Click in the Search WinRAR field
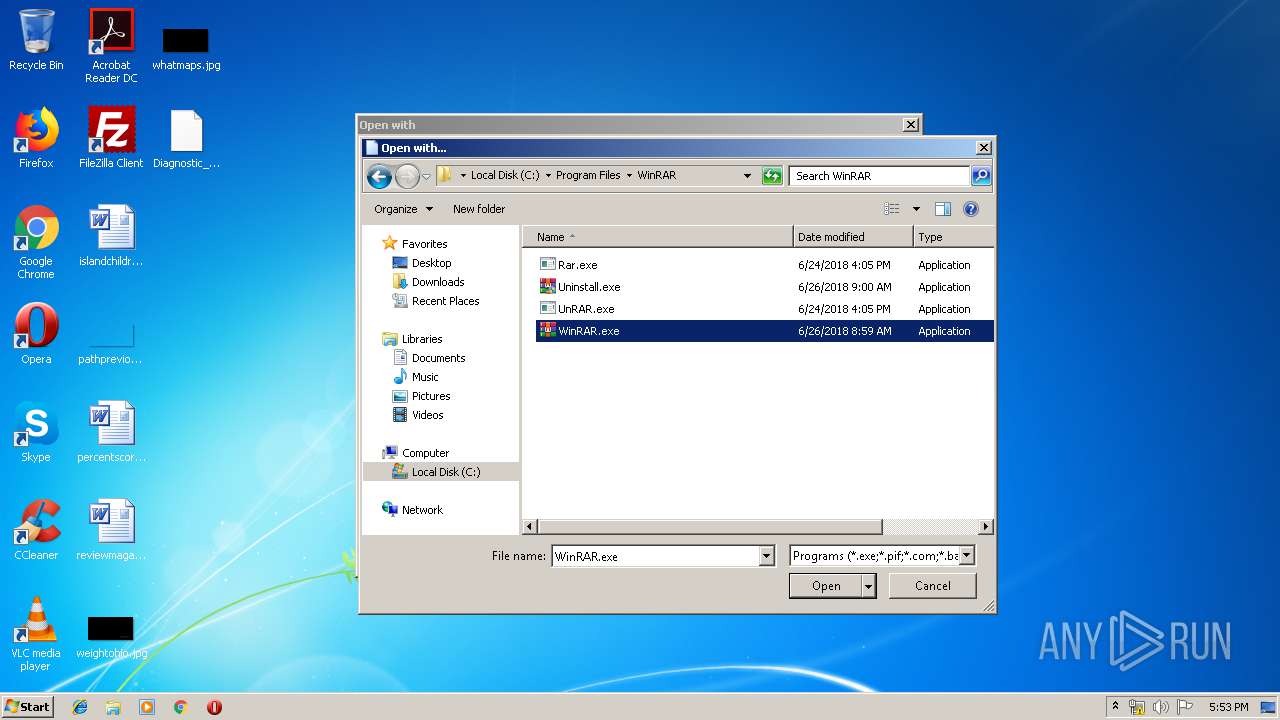 click(880, 175)
